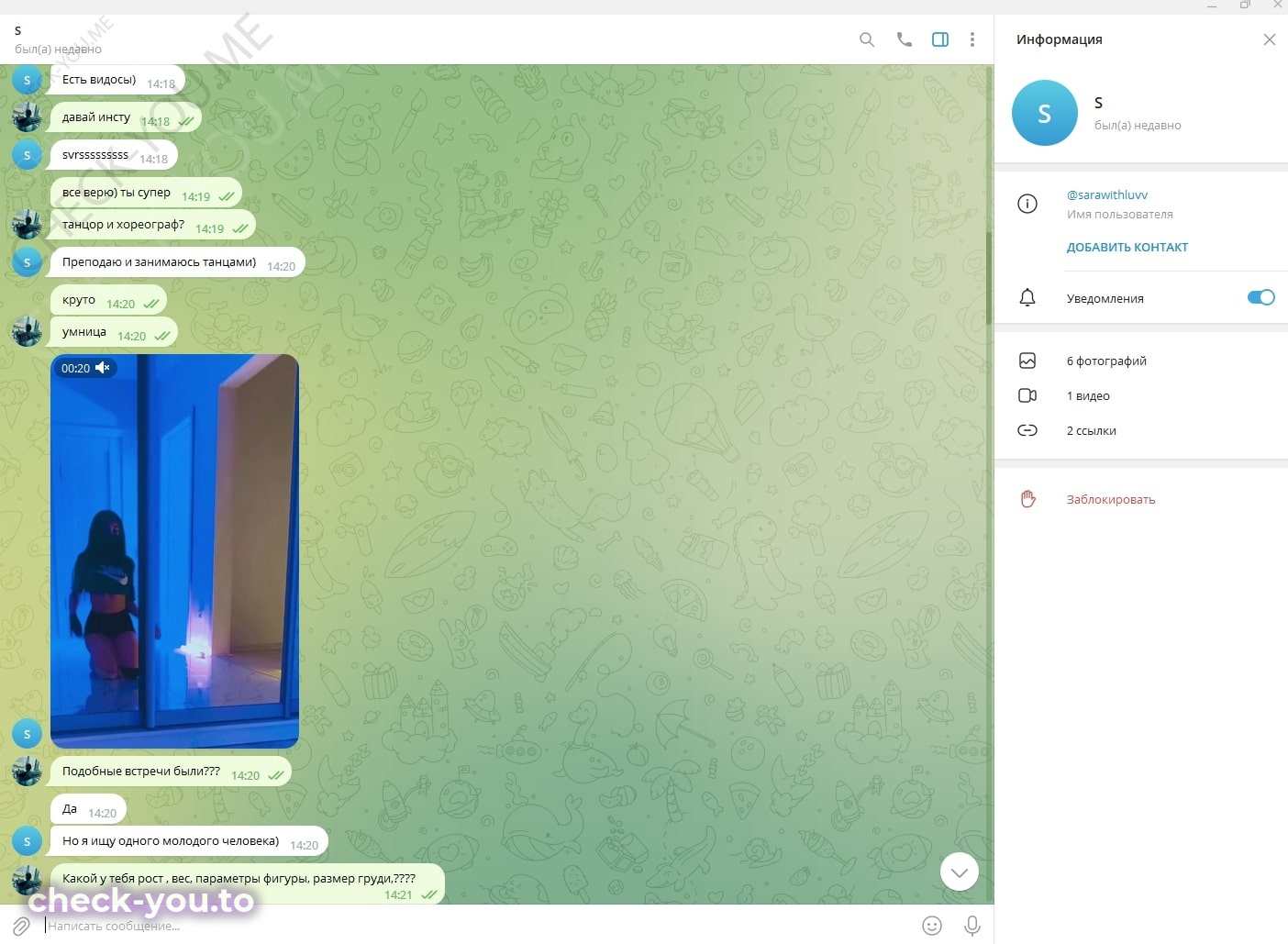
Task: Click ДОБАВИТЬ КОНТАКТ button
Action: [1127, 247]
